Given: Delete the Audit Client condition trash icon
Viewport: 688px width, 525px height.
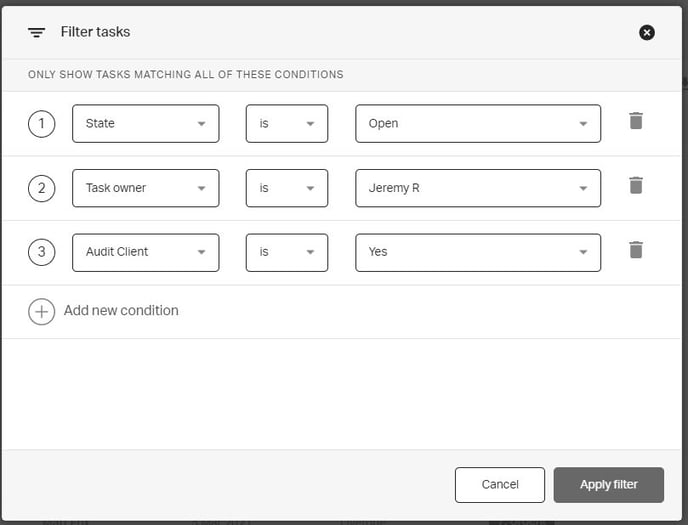Looking at the screenshot, I should coord(635,249).
